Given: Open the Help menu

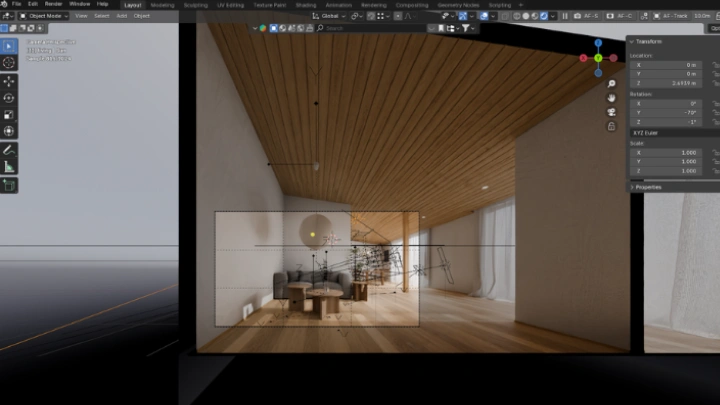Looking at the screenshot, I should pos(102,4).
